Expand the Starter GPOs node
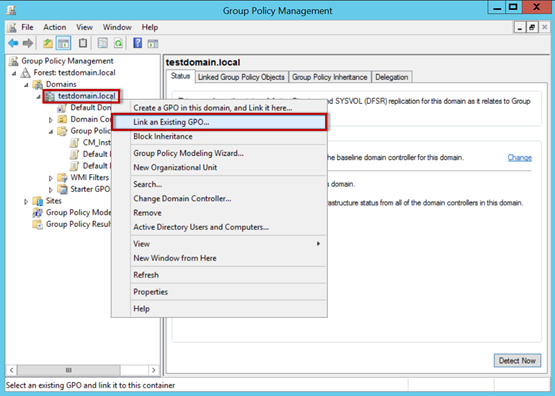 point(51,190)
